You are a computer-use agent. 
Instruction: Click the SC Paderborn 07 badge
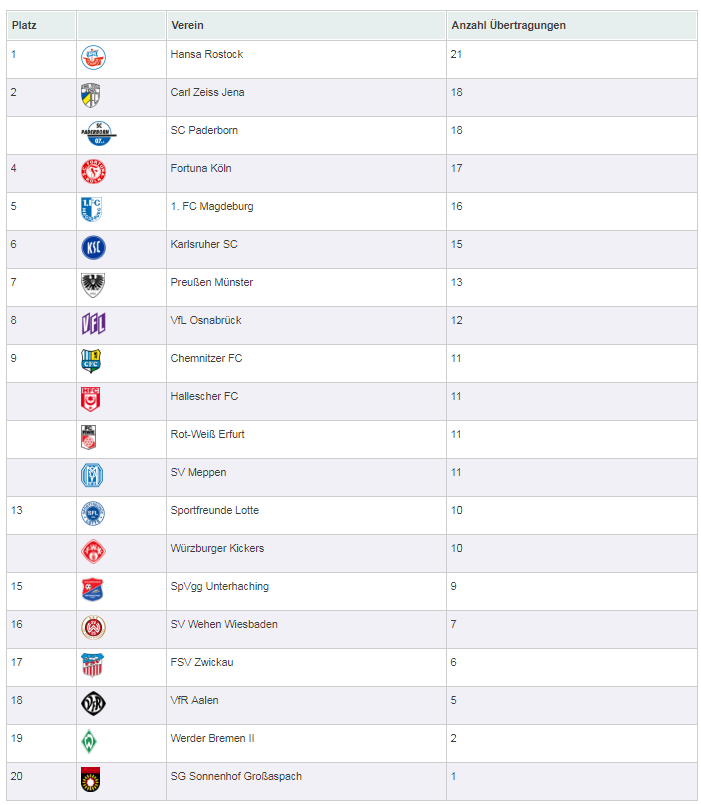99,133
